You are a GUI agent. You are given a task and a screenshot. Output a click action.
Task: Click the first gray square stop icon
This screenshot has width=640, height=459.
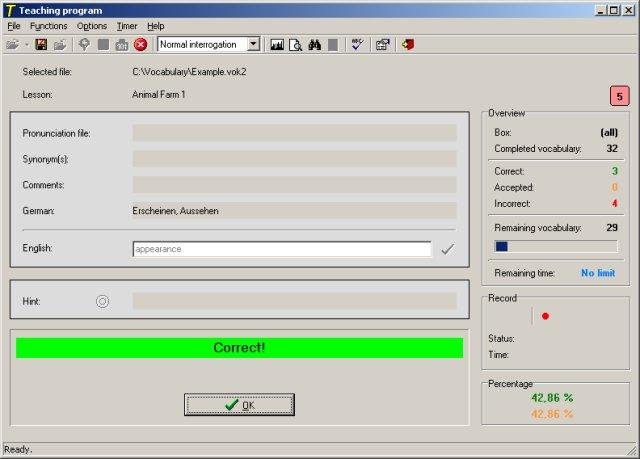click(x=103, y=44)
